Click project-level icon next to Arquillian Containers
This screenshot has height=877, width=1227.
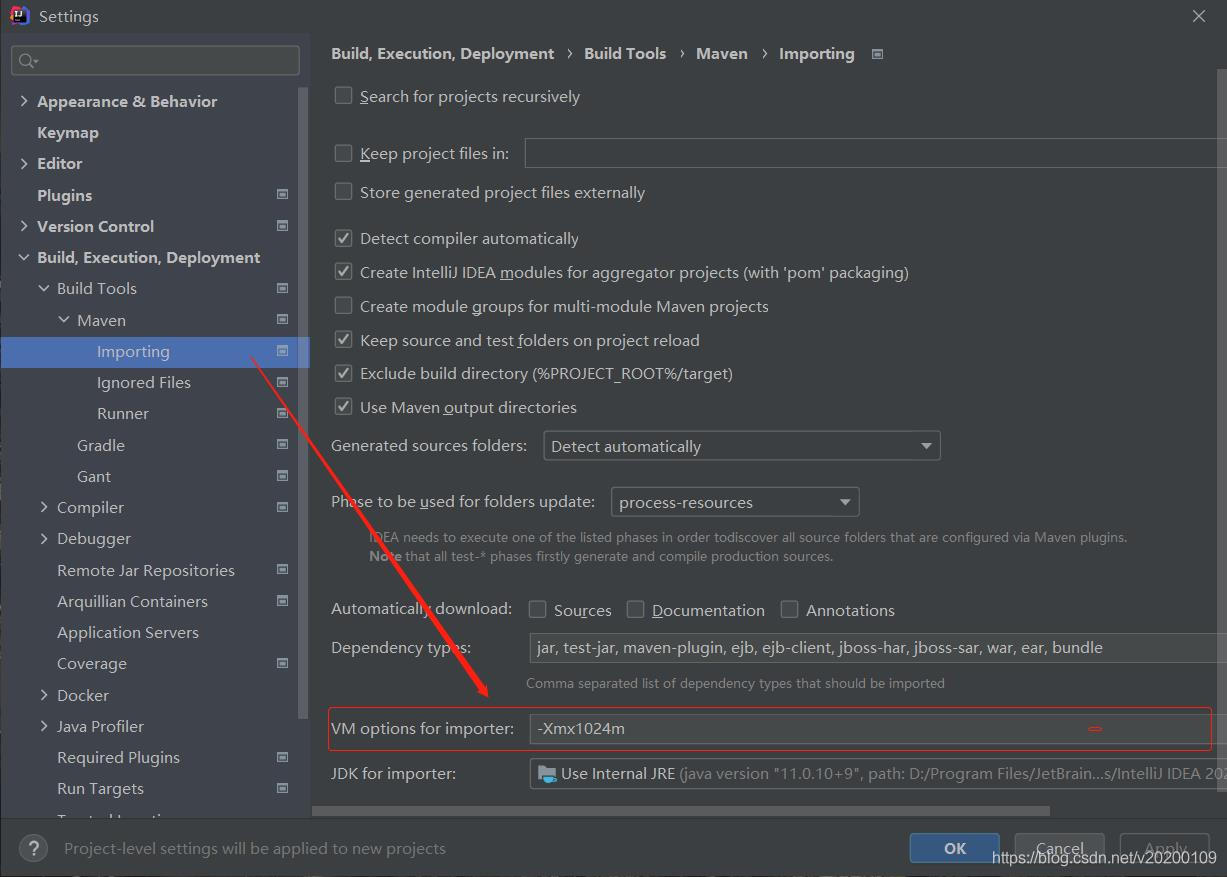point(282,601)
